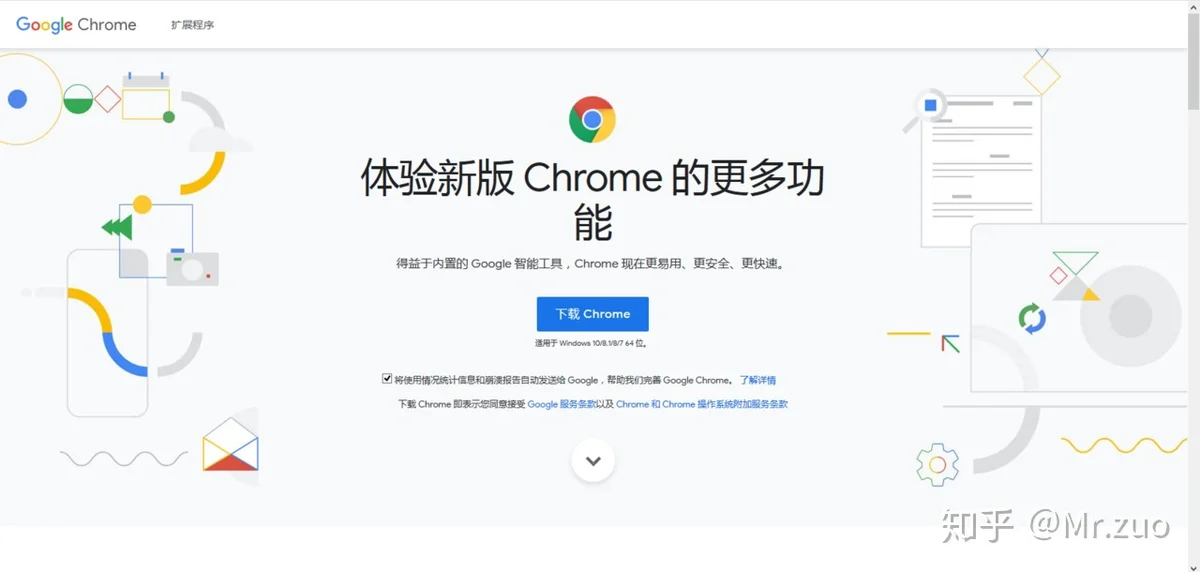Open the 扩展程序 menu item
This screenshot has width=1200, height=572.
click(192, 24)
